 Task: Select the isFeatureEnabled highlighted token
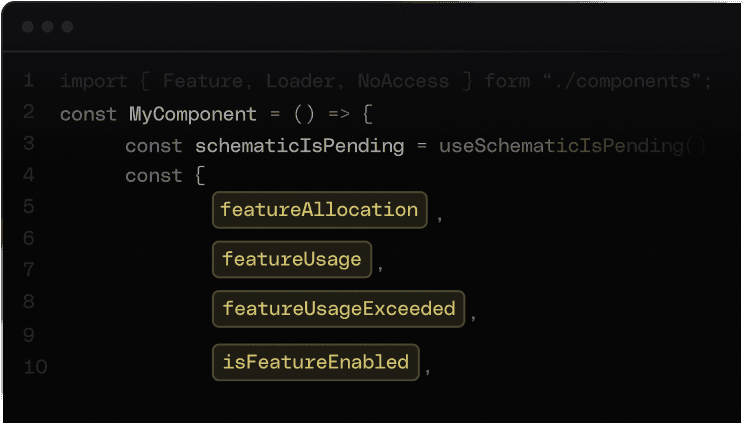point(315,361)
